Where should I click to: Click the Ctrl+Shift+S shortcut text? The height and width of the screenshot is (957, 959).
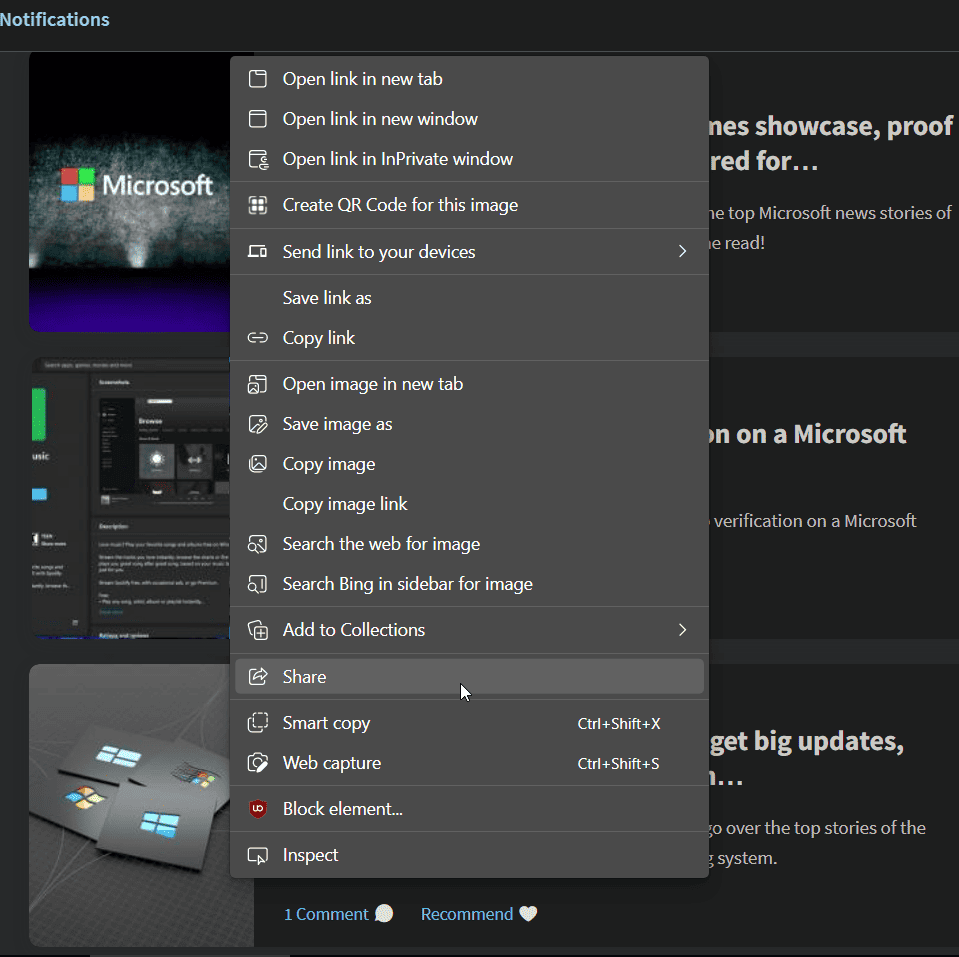(618, 764)
